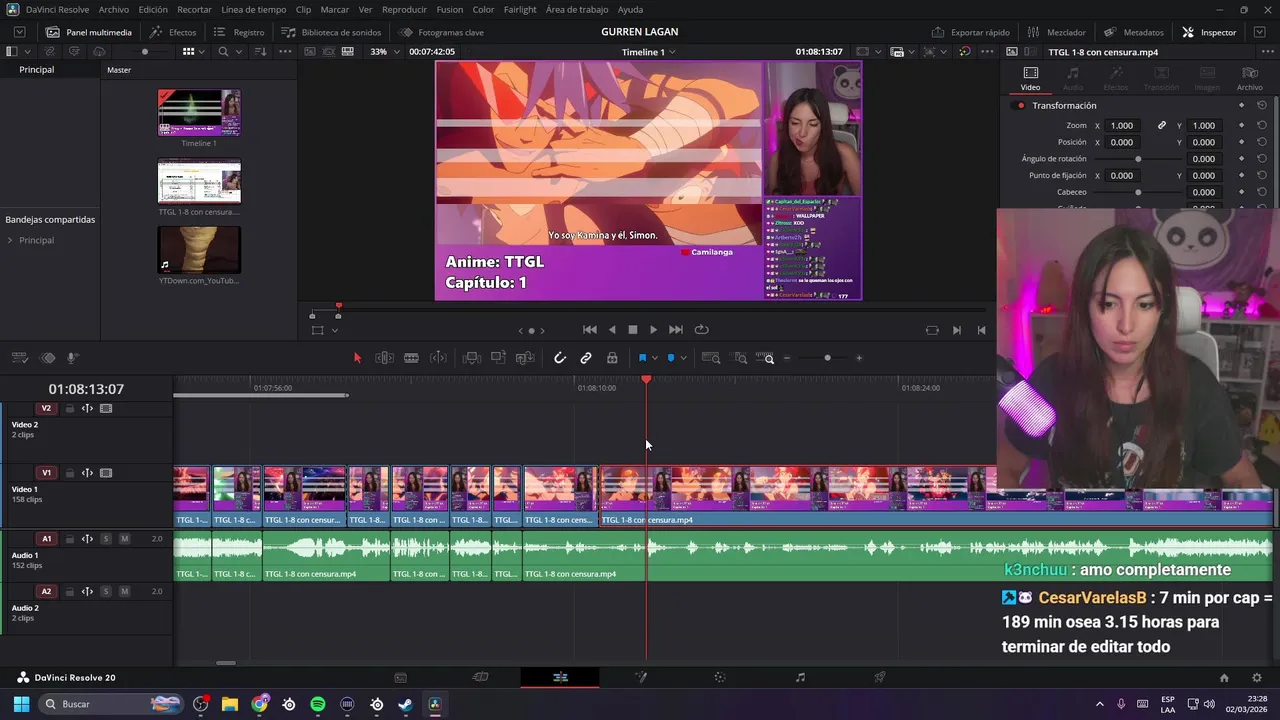Activate the Blade Edit Mode tool
The image size is (1280, 720).
pos(411,358)
